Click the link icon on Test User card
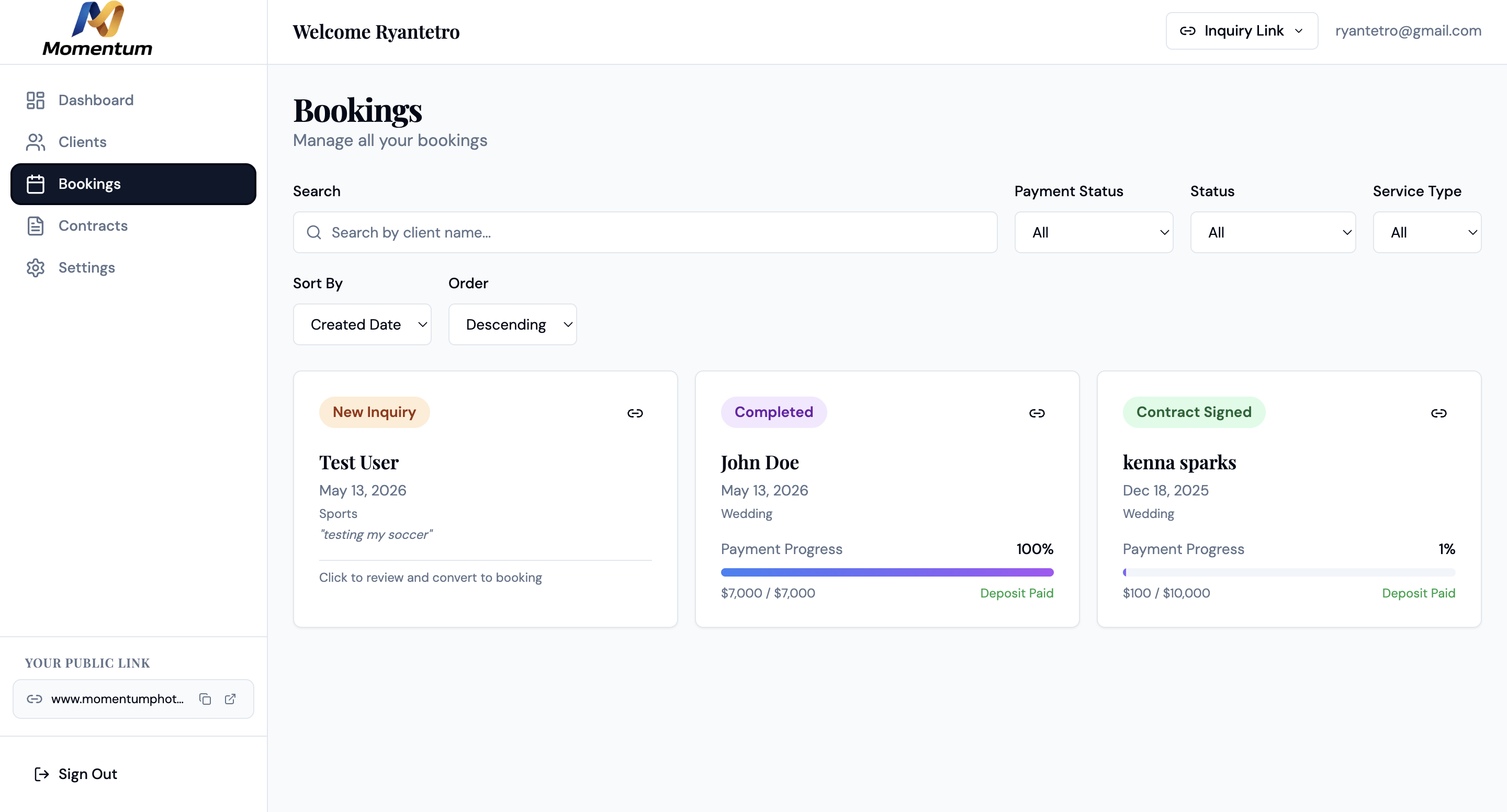Viewport: 1507px width, 812px height. pyautogui.click(x=635, y=412)
